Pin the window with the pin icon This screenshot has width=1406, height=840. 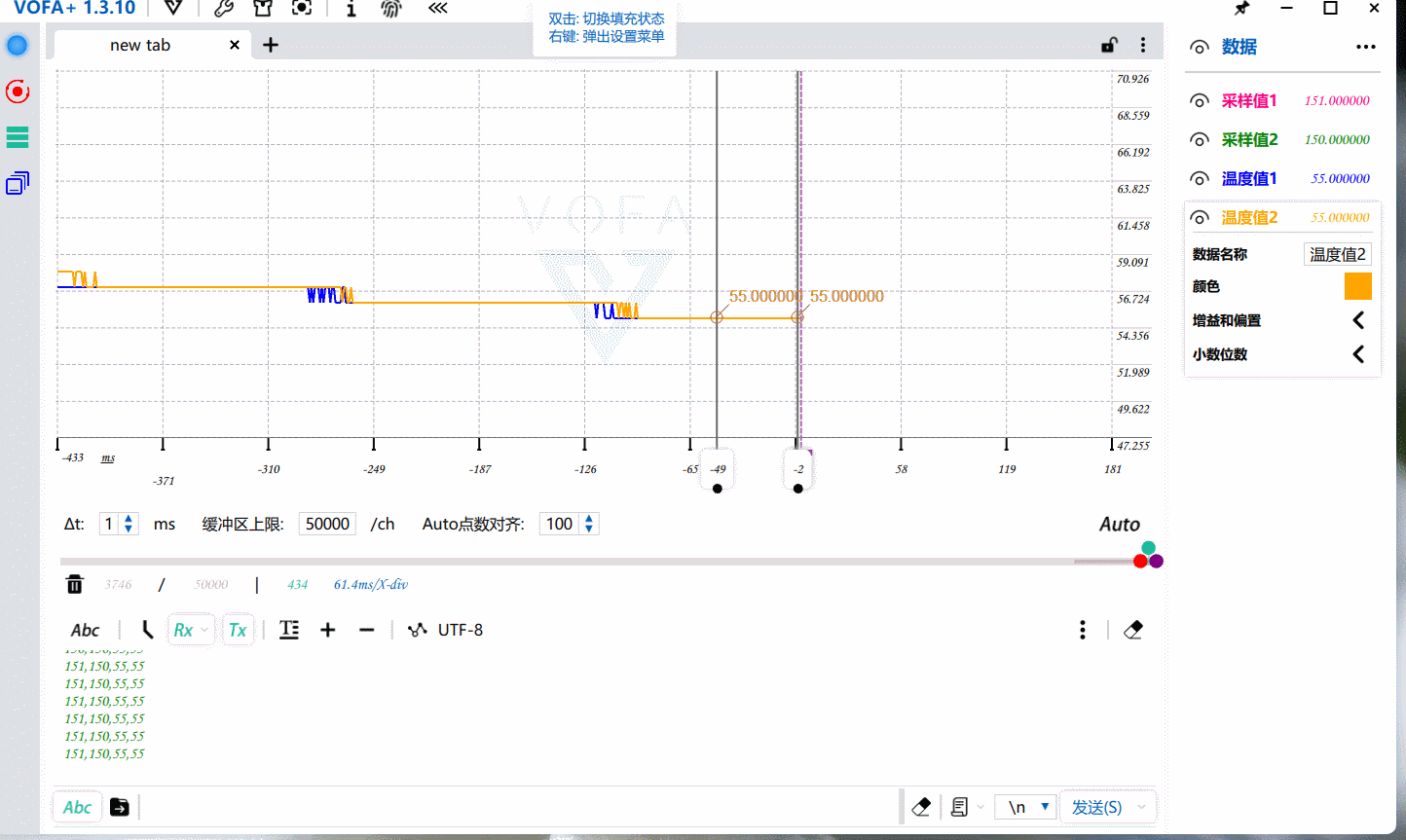[1241, 8]
